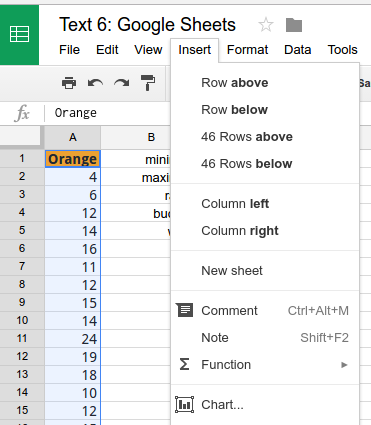This screenshot has width=371, height=425.
Task: Open the Data menu
Action: 298,50
